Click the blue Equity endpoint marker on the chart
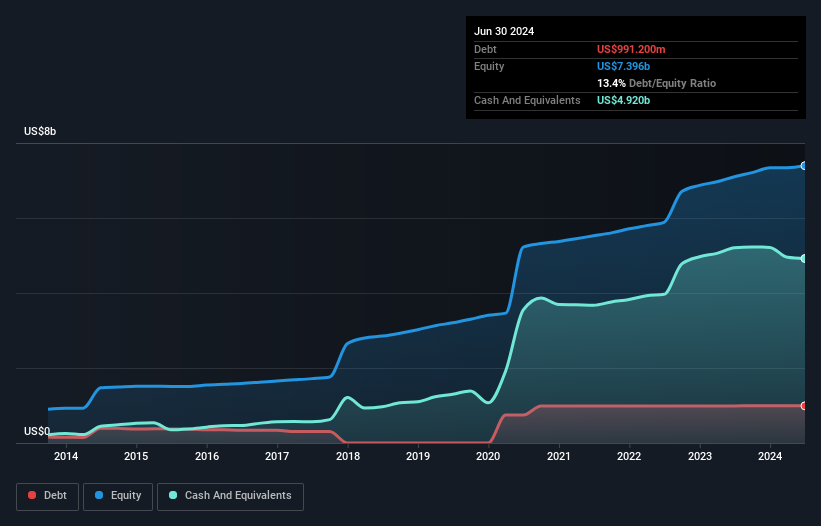The height and width of the screenshot is (526, 821). coord(804,166)
